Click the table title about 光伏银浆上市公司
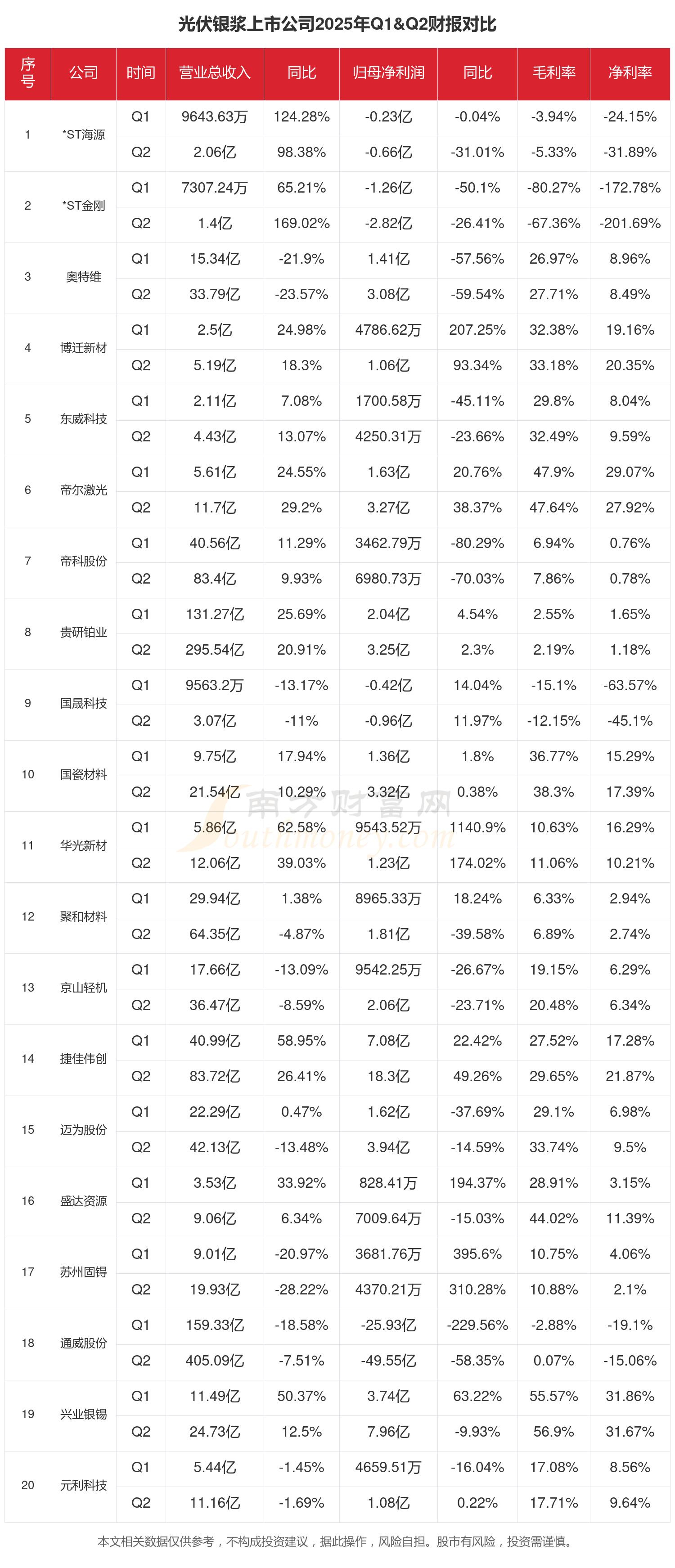The height and width of the screenshot is (1568, 675). (337, 24)
